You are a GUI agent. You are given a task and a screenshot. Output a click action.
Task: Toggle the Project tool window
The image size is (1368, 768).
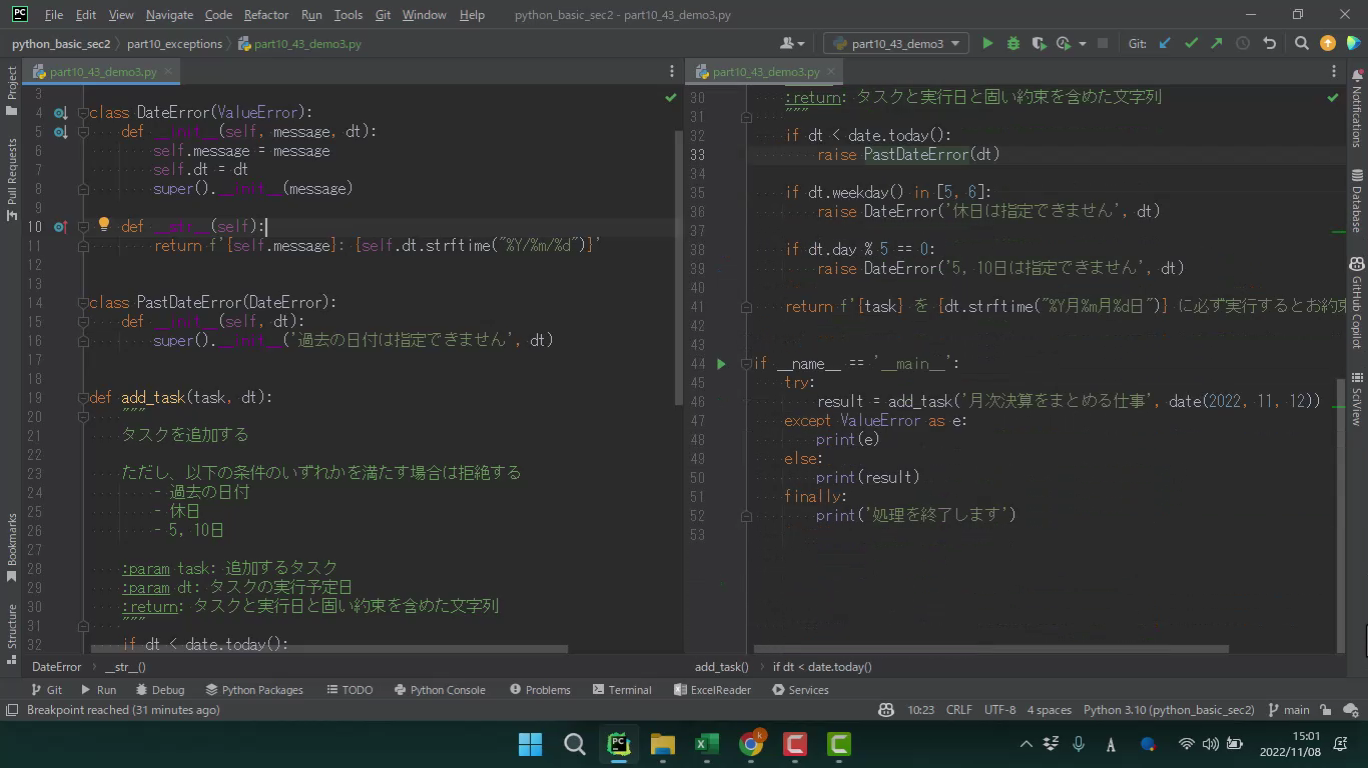pyautogui.click(x=12, y=90)
